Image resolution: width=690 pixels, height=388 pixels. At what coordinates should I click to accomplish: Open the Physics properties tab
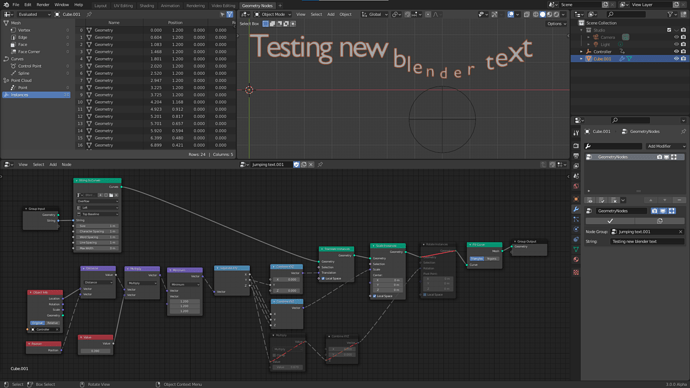click(x=576, y=229)
